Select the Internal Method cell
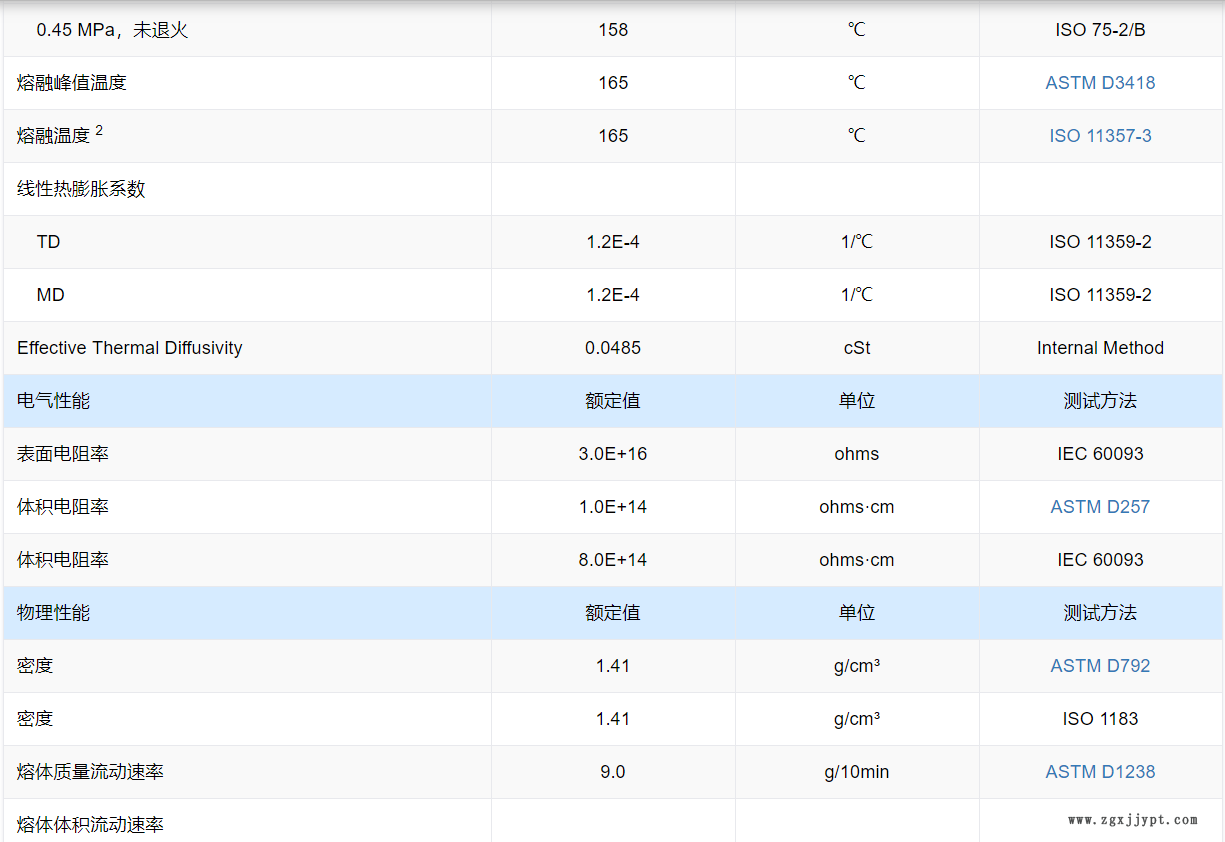This screenshot has height=842, width=1225. click(x=1100, y=348)
